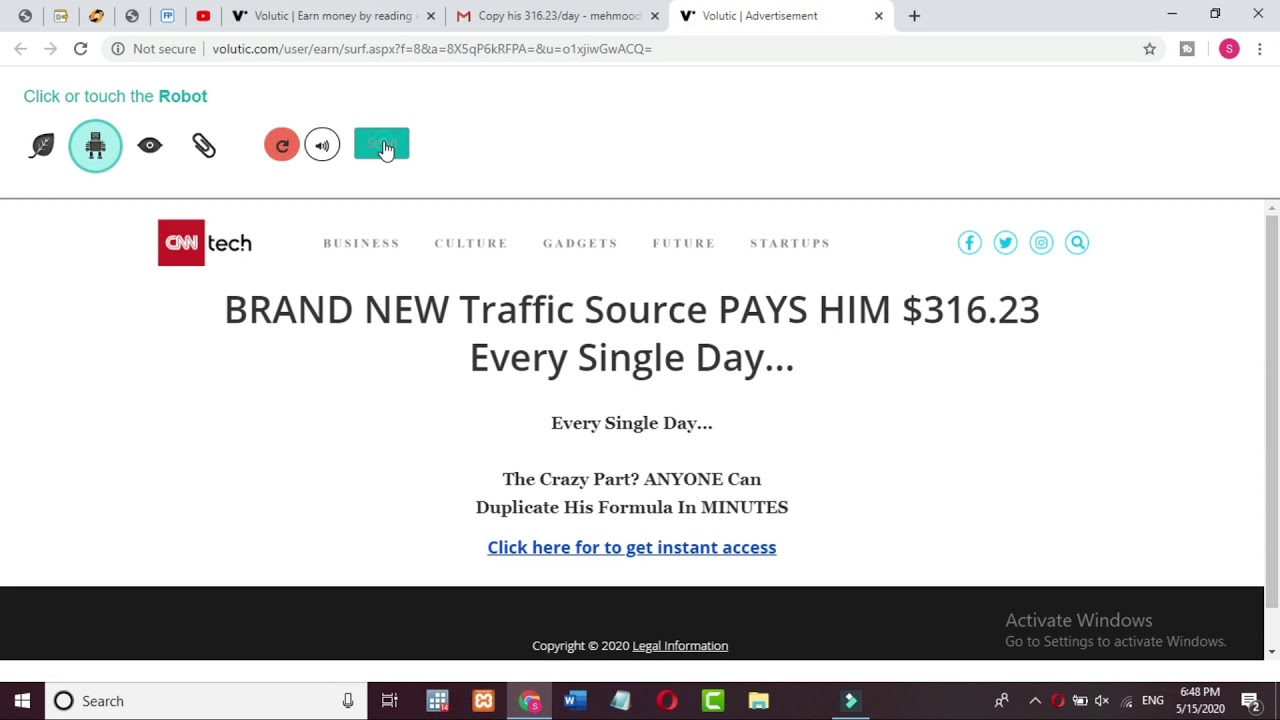Open the Windows Start menu
This screenshot has width=1280, height=720.
point(22,701)
